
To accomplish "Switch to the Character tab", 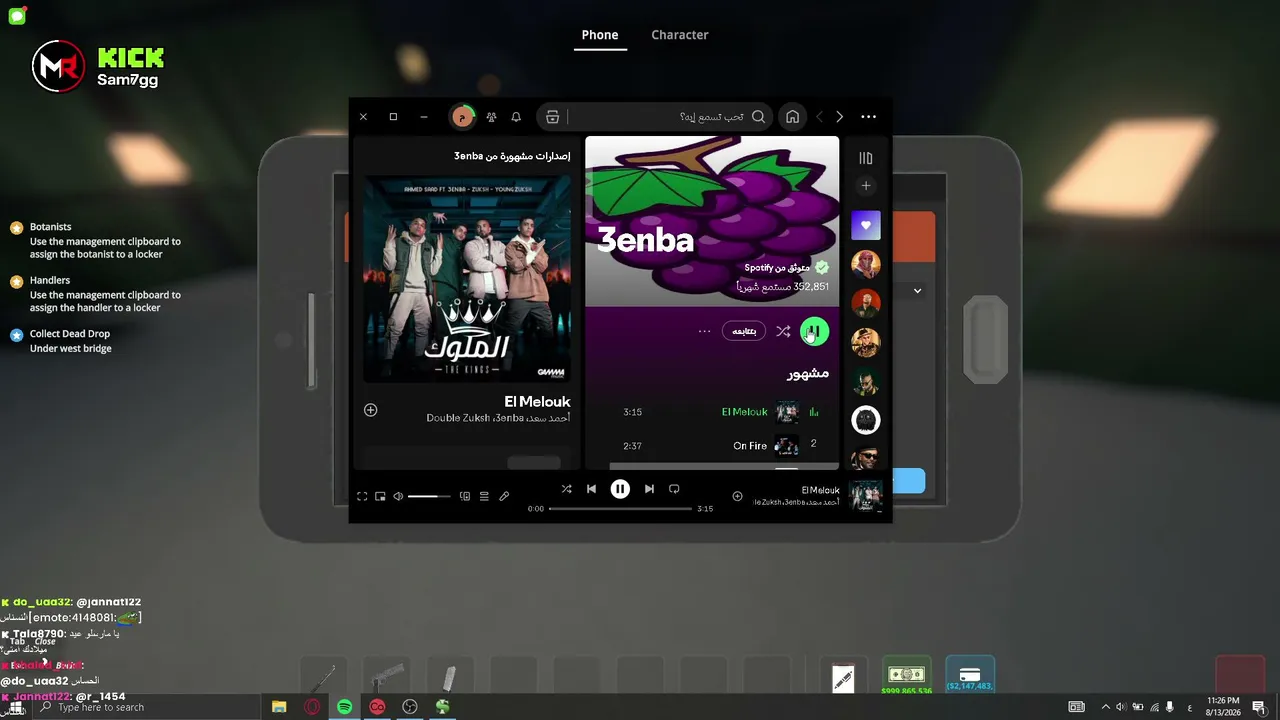I will [680, 35].
